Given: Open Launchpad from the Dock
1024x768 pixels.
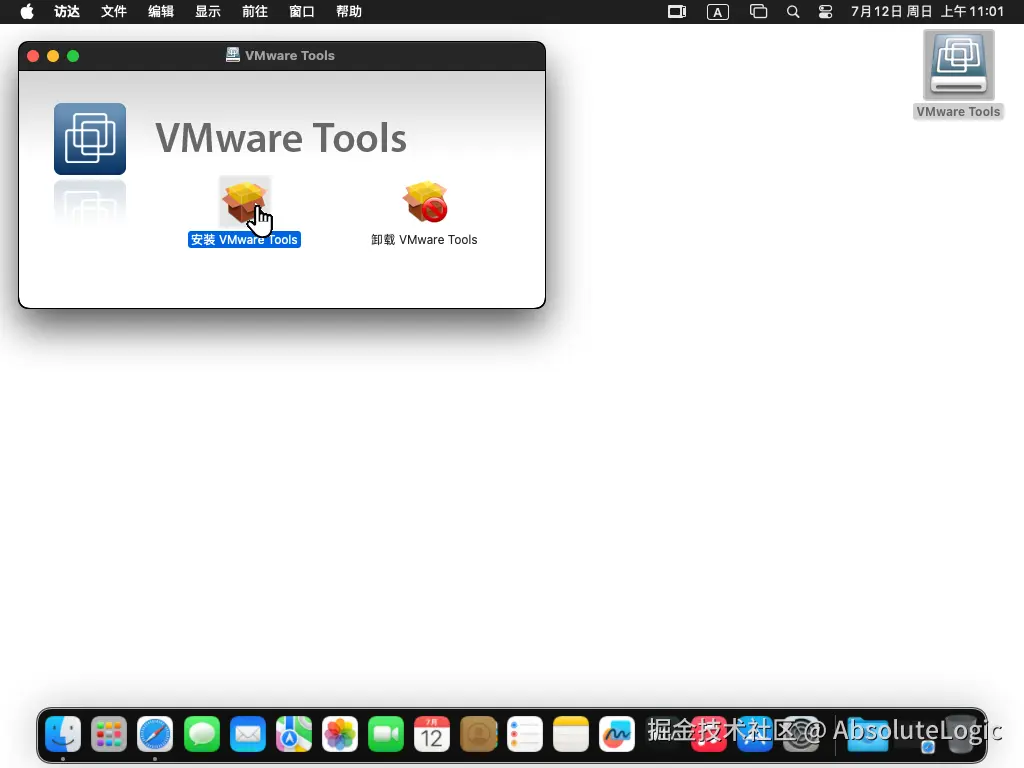Looking at the screenshot, I should pyautogui.click(x=109, y=734).
